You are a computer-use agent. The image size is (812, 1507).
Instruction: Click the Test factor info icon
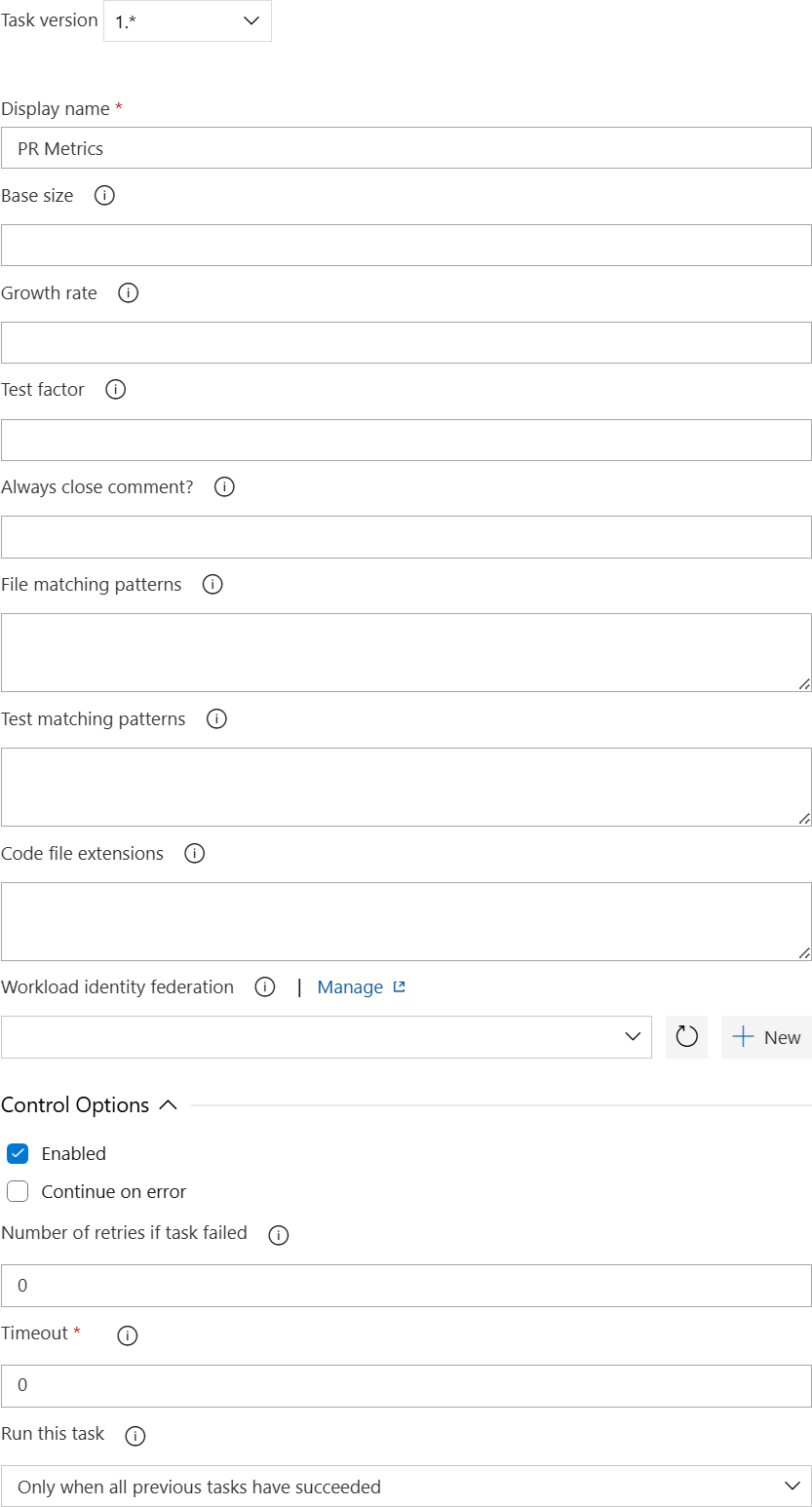(115, 389)
